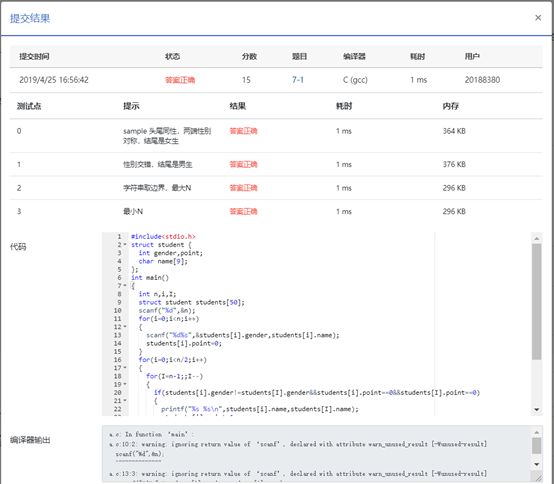Click test point 1 result text
The width and height of the screenshot is (554, 484).
(243, 164)
